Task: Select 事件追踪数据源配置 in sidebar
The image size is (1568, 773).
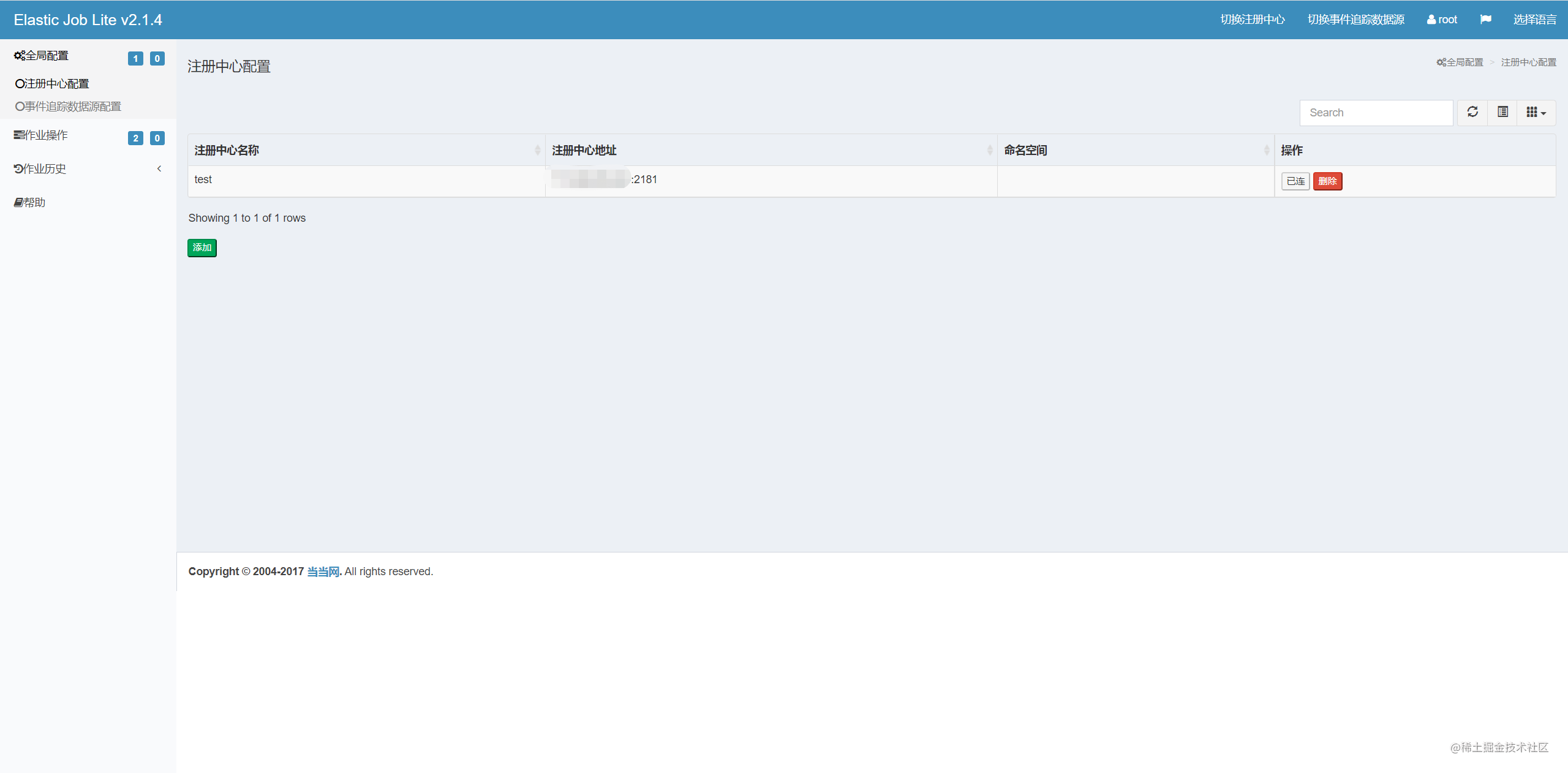Action: (69, 107)
